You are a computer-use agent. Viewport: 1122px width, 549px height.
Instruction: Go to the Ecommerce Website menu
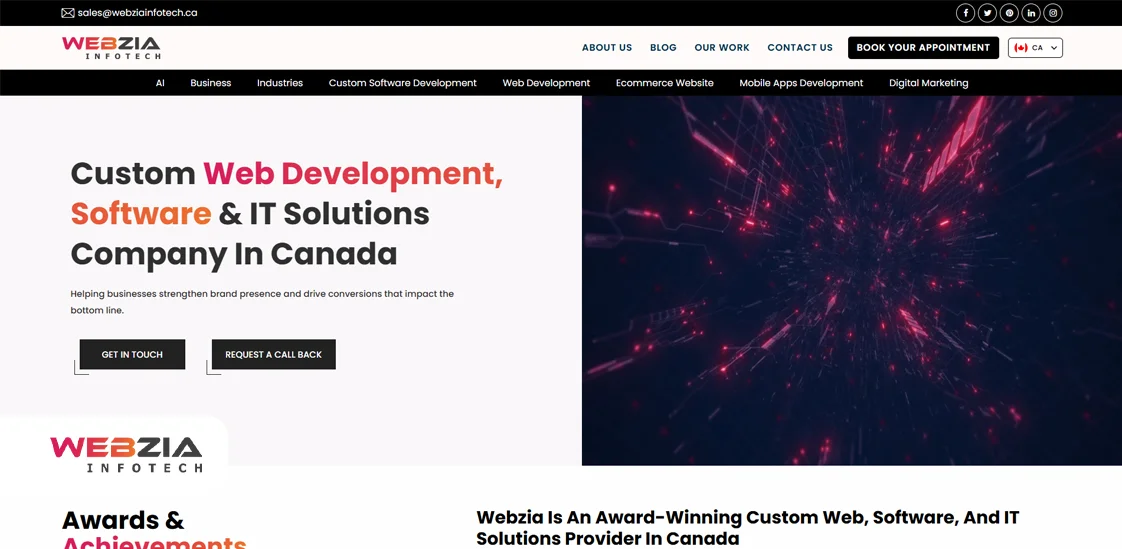coord(664,83)
